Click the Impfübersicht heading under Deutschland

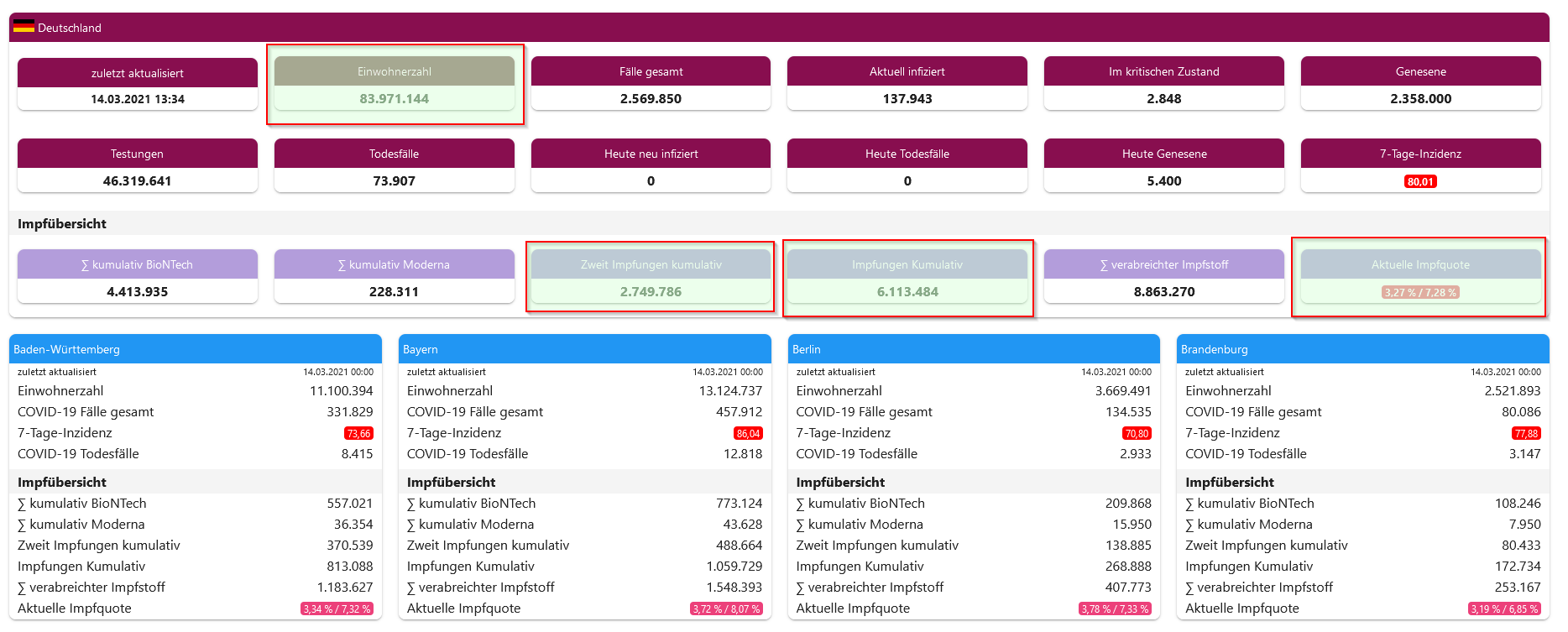pyautogui.click(x=62, y=223)
